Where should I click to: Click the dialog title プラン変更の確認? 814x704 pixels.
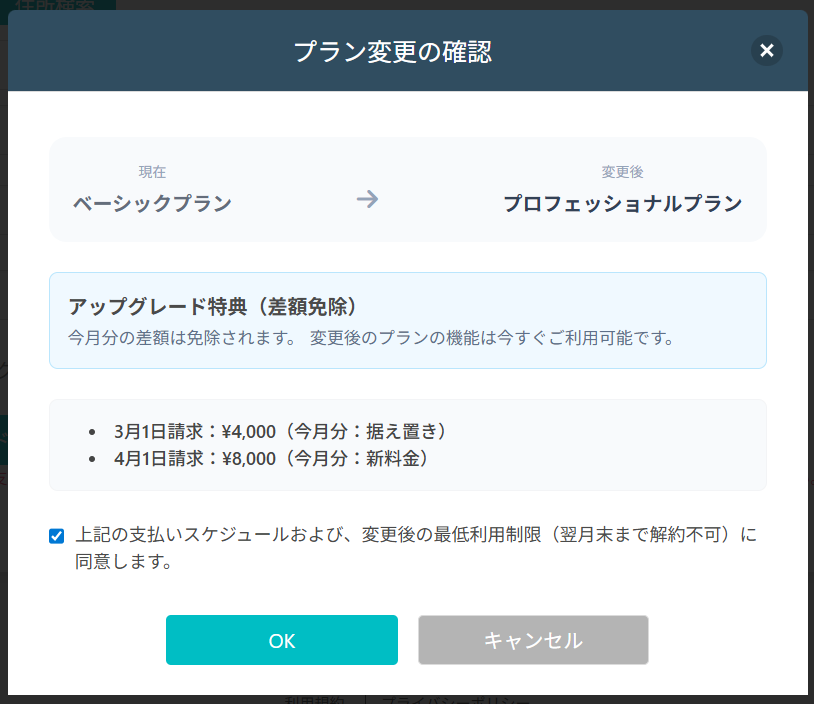point(392,51)
